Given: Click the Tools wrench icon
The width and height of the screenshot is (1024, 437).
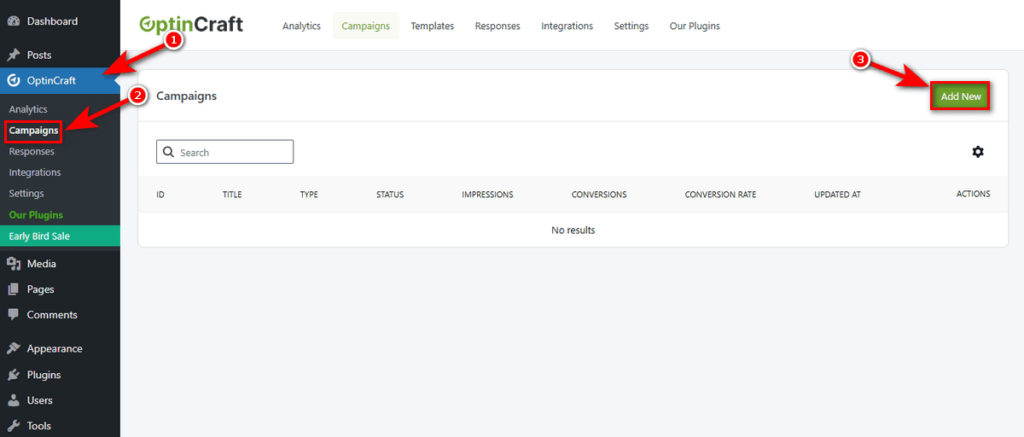Looking at the screenshot, I should pyautogui.click(x=13, y=425).
